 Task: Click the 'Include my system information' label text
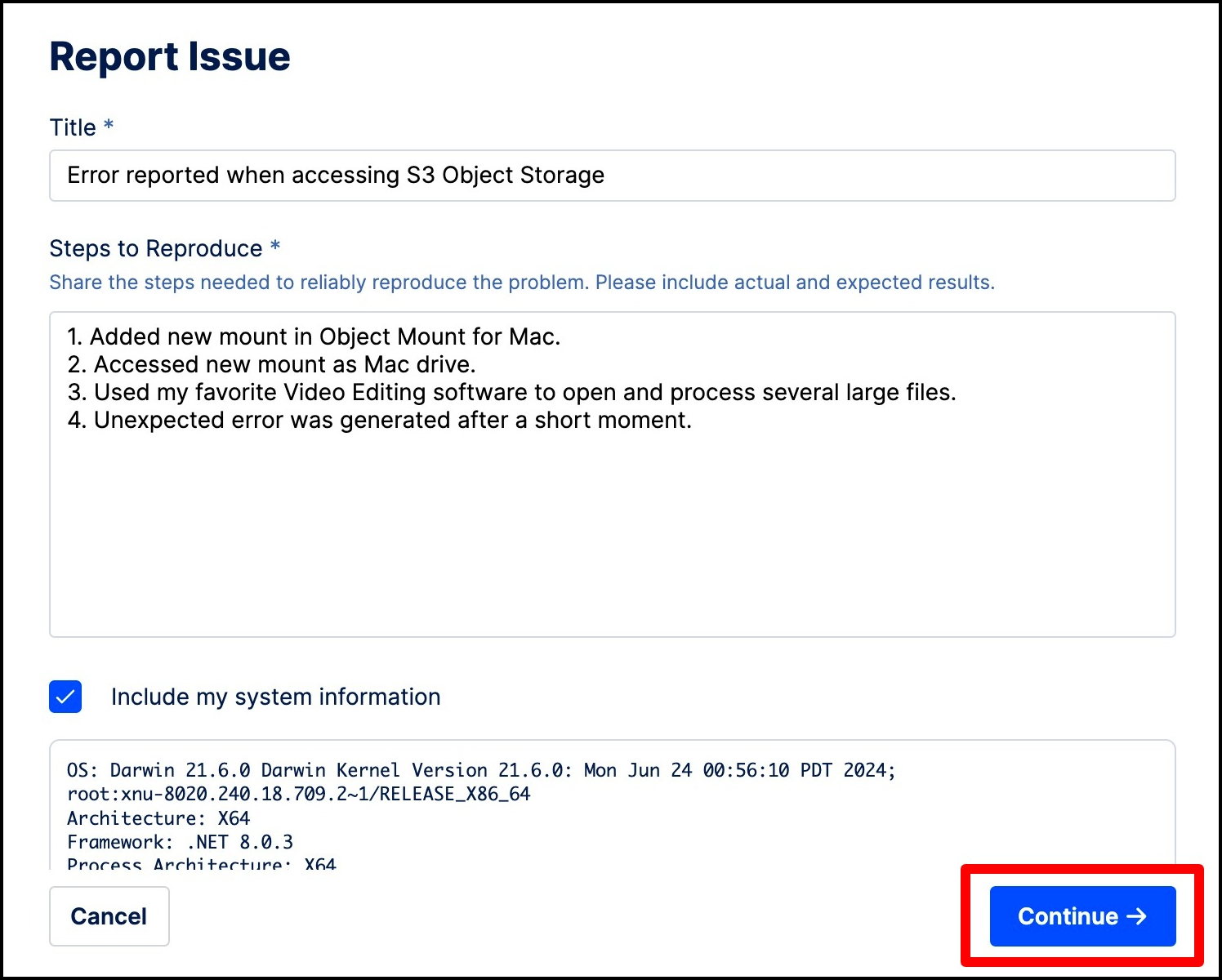(x=275, y=697)
